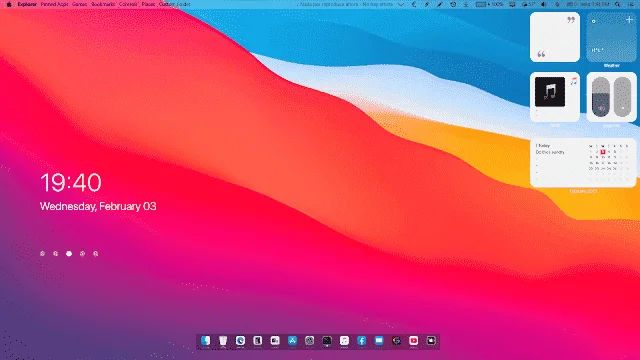Open the Controls menu
Screen dimensions: 640x360
click(128, 4)
